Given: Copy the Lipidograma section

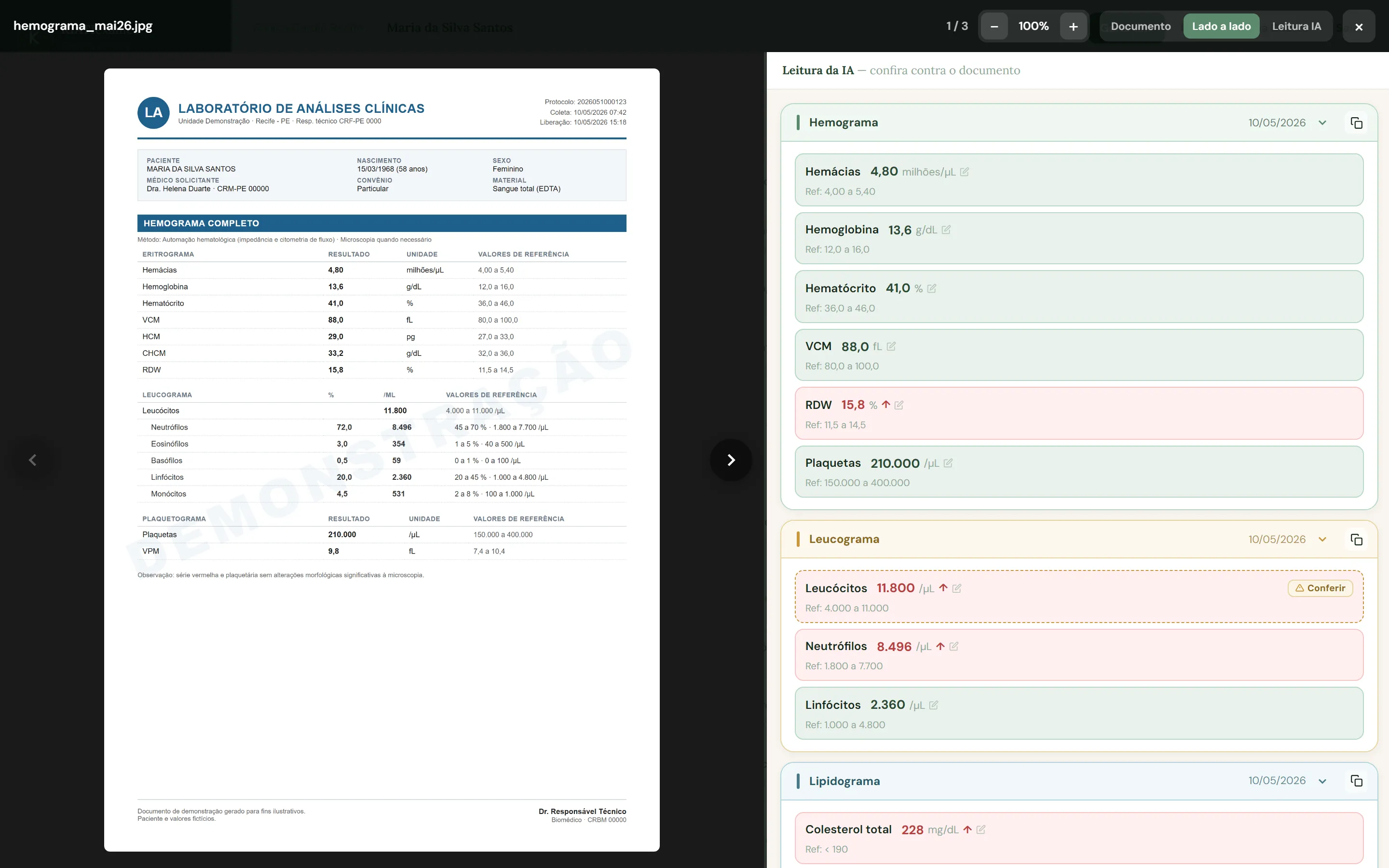Looking at the screenshot, I should 1356,781.
